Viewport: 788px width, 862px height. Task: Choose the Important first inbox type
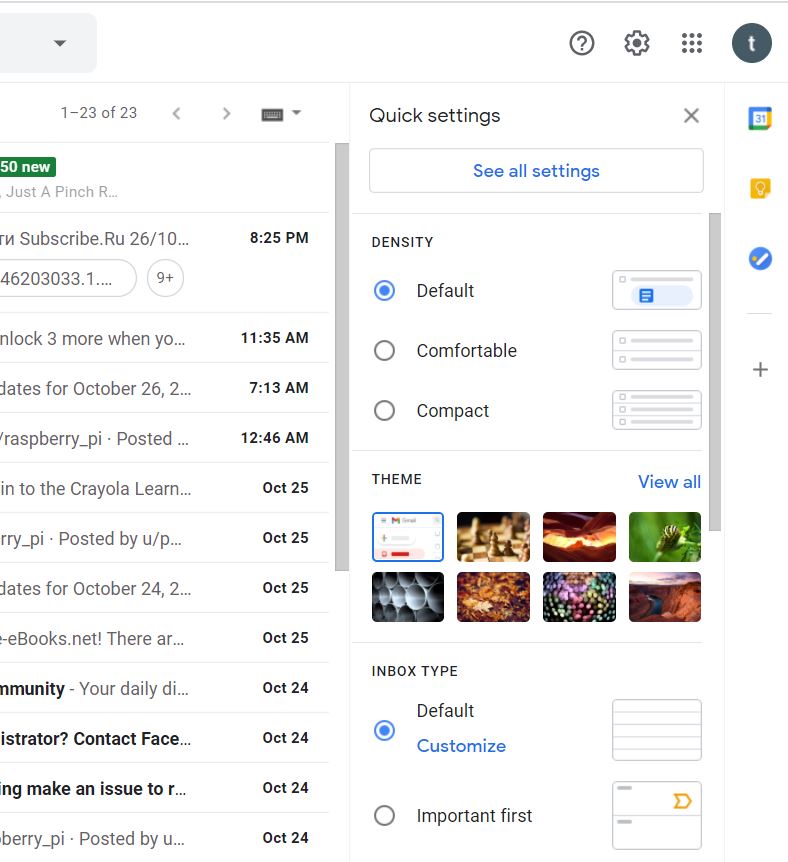click(x=384, y=816)
